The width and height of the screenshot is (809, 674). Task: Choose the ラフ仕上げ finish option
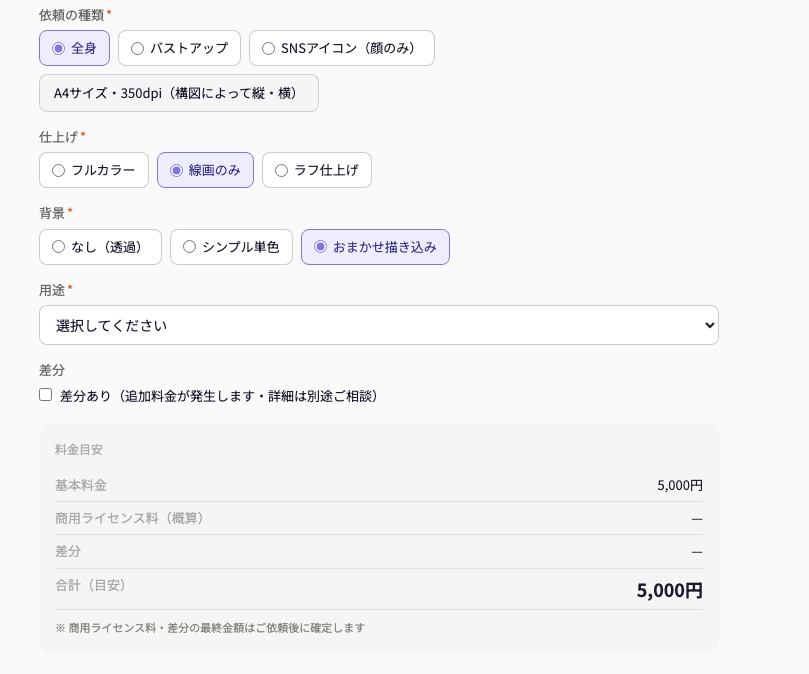[x=317, y=170]
